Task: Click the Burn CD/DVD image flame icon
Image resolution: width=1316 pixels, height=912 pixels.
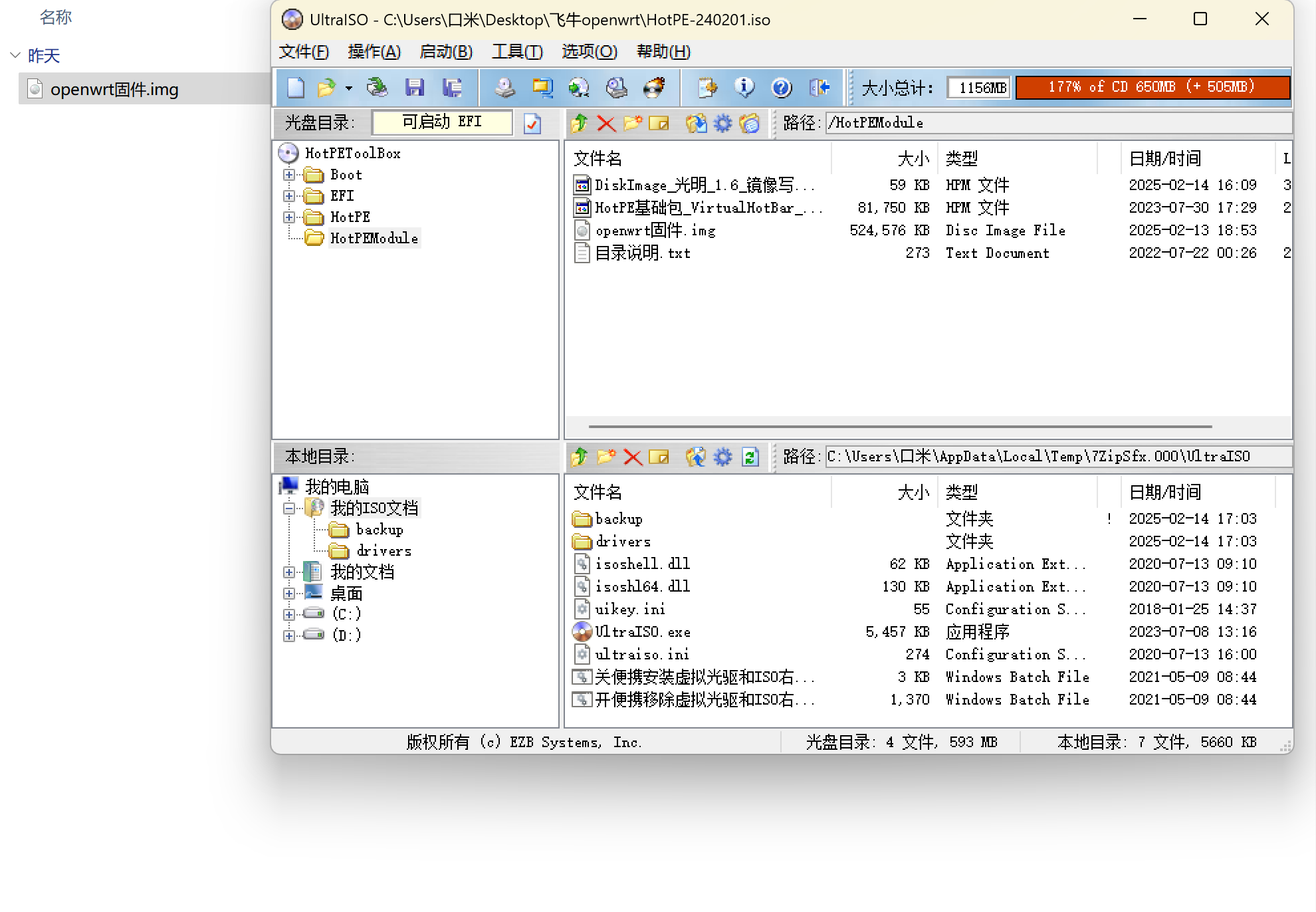Action: pyautogui.click(x=655, y=88)
